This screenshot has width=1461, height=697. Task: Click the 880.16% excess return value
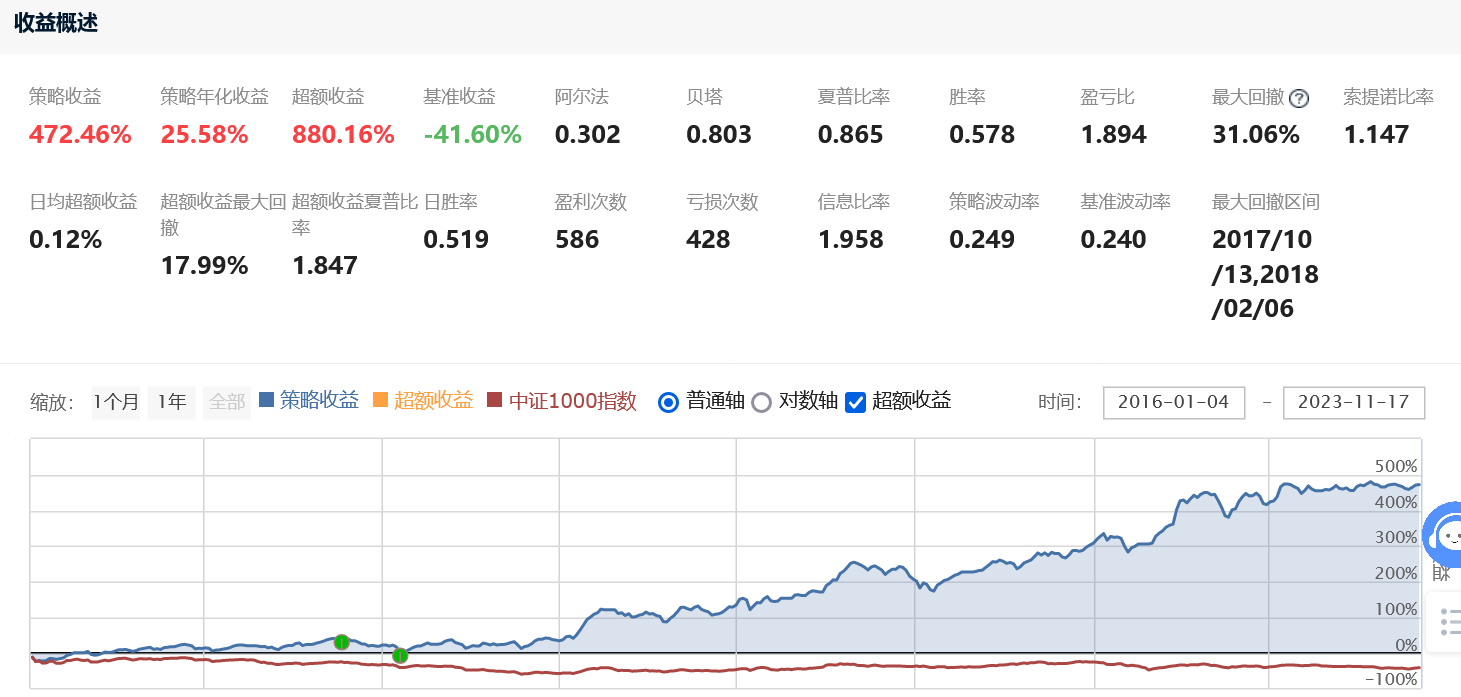point(343,135)
